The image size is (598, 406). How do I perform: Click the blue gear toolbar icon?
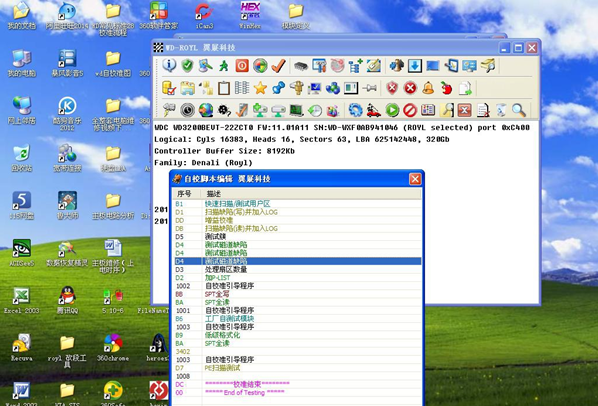tap(355, 111)
